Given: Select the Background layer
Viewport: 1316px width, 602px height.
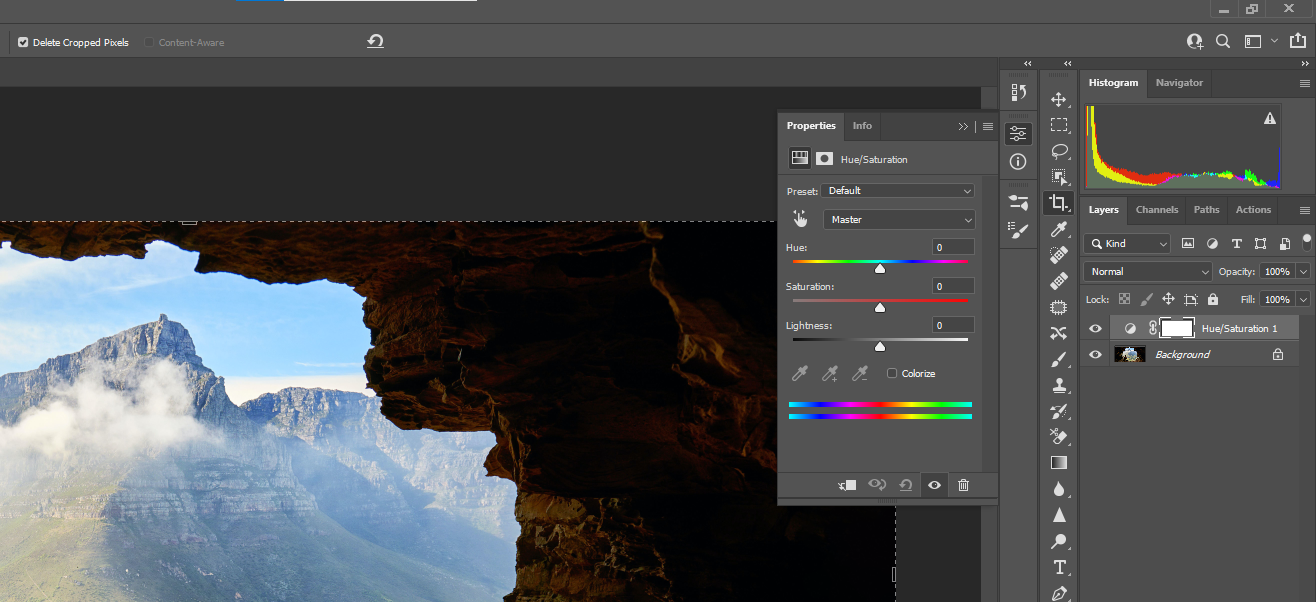Looking at the screenshot, I should (x=1182, y=355).
